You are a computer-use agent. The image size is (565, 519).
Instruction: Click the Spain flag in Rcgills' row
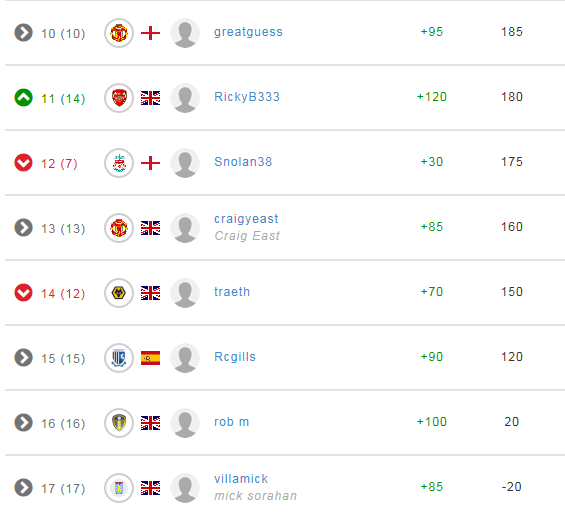click(x=150, y=358)
